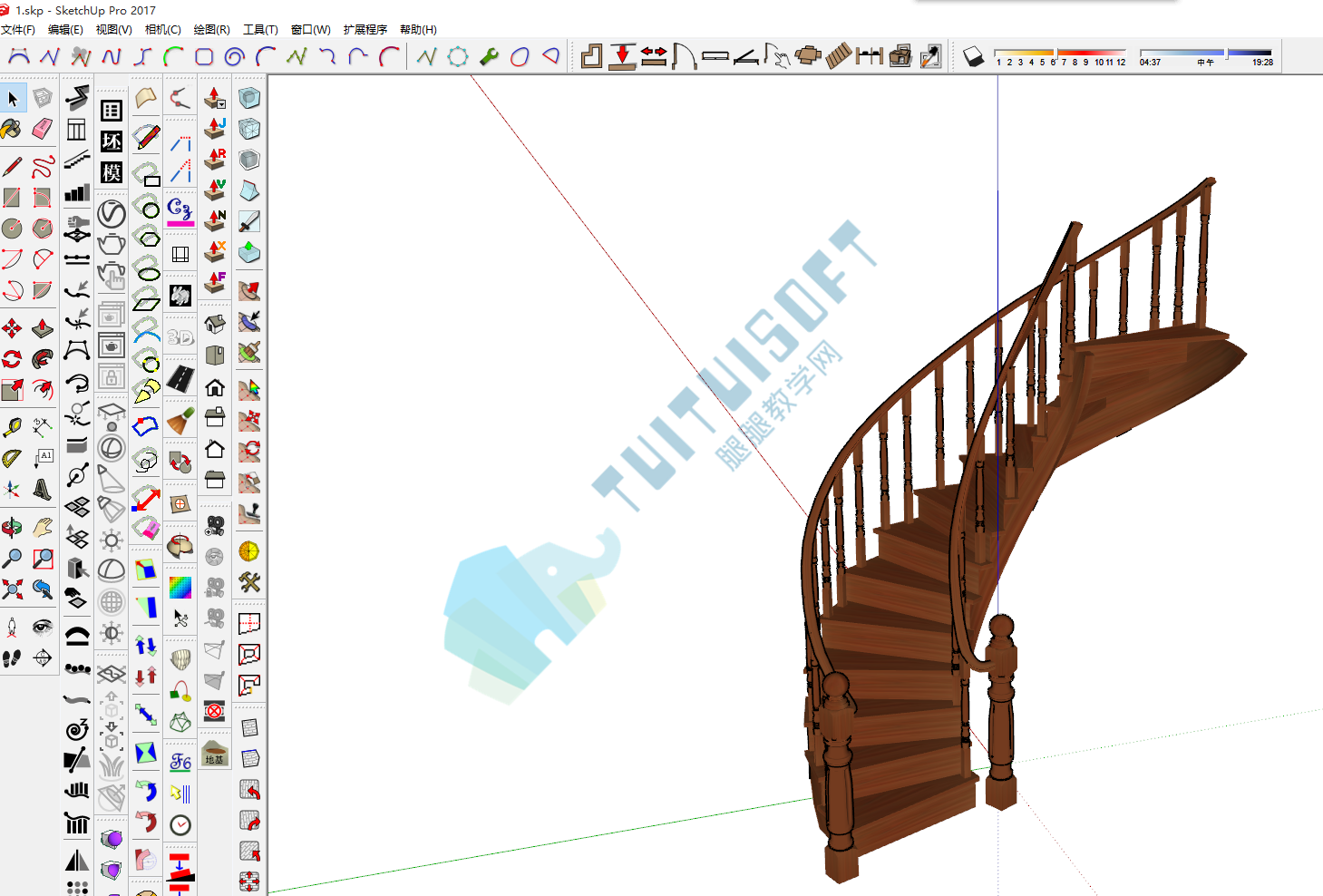Click the broom cleanup icon
The width and height of the screenshot is (1323, 896).
(180, 421)
